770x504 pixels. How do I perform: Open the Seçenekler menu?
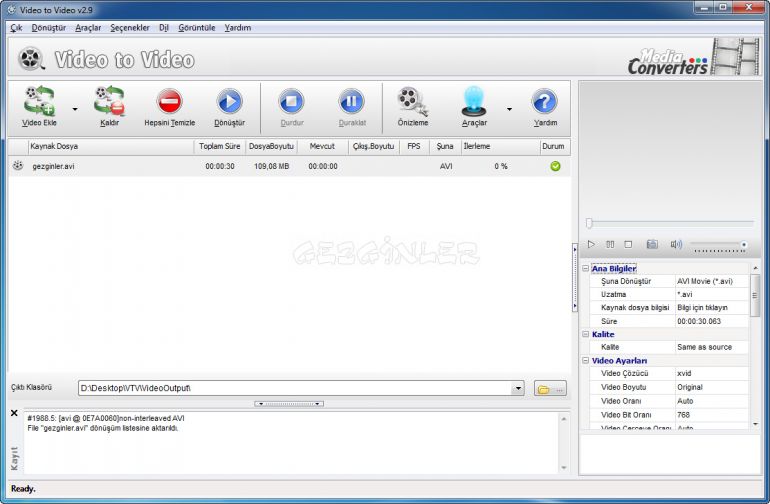click(x=130, y=28)
